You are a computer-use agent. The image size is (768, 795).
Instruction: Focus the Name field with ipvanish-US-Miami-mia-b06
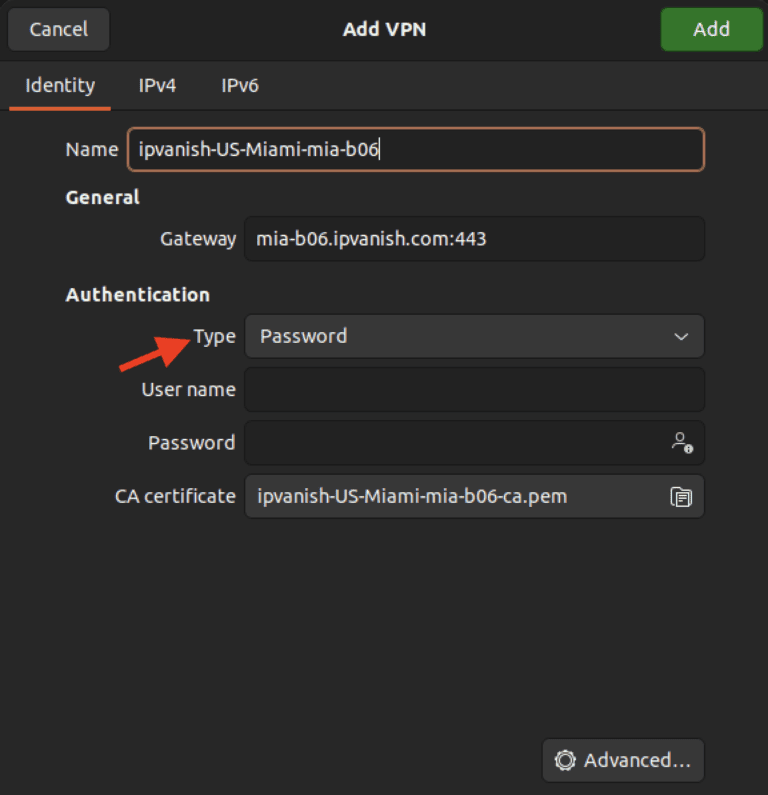[x=415, y=150]
